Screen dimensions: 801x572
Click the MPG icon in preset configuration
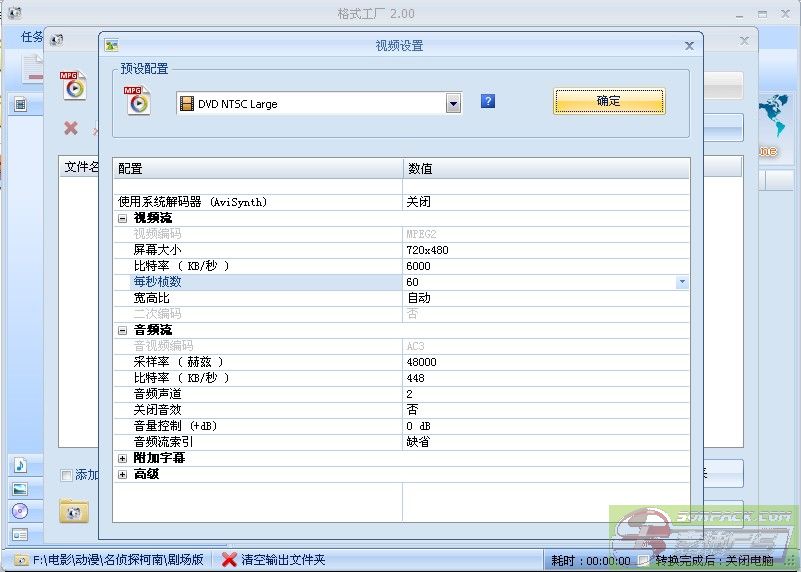tap(137, 101)
